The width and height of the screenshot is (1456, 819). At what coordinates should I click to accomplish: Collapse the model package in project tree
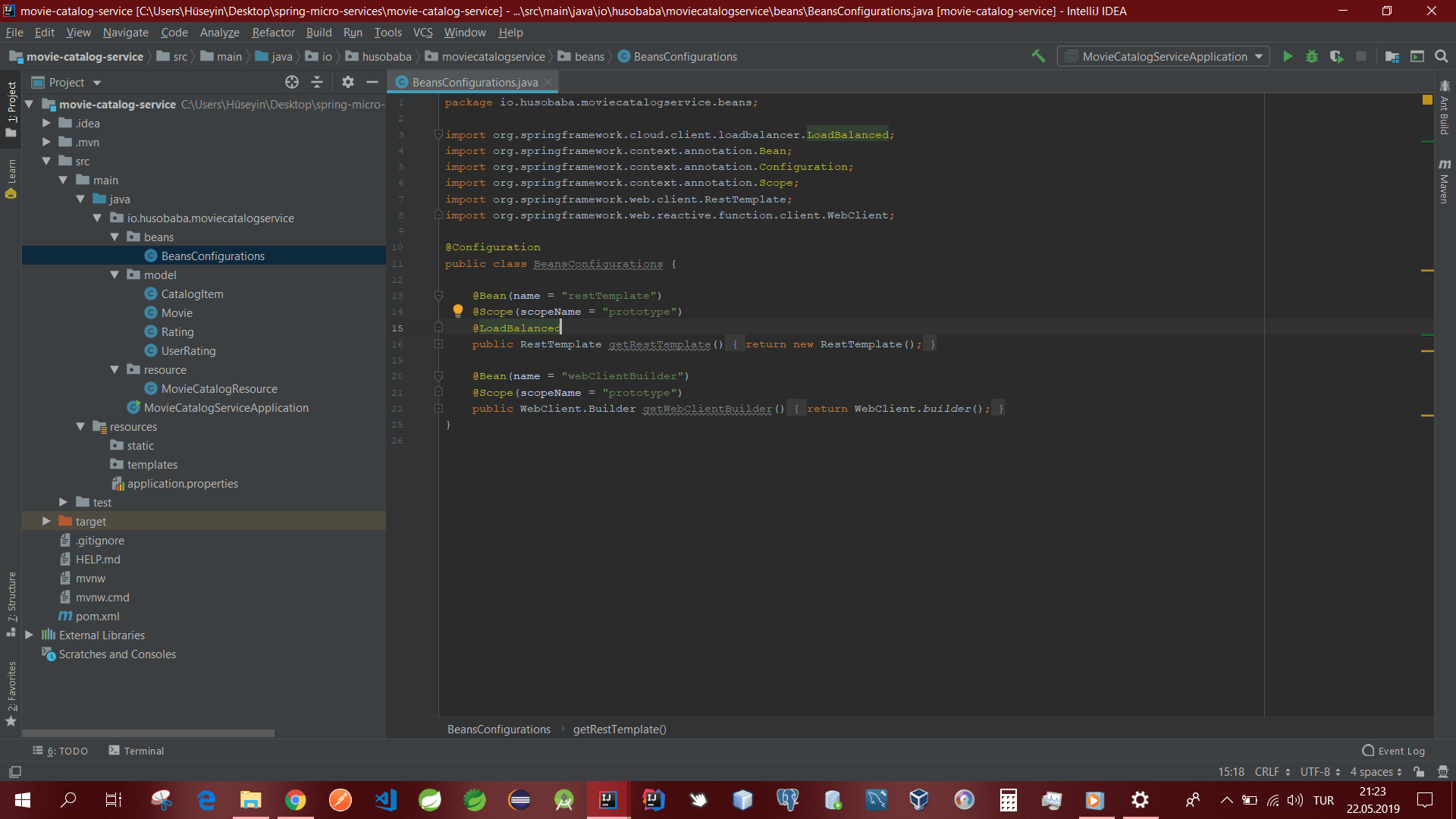(x=115, y=275)
